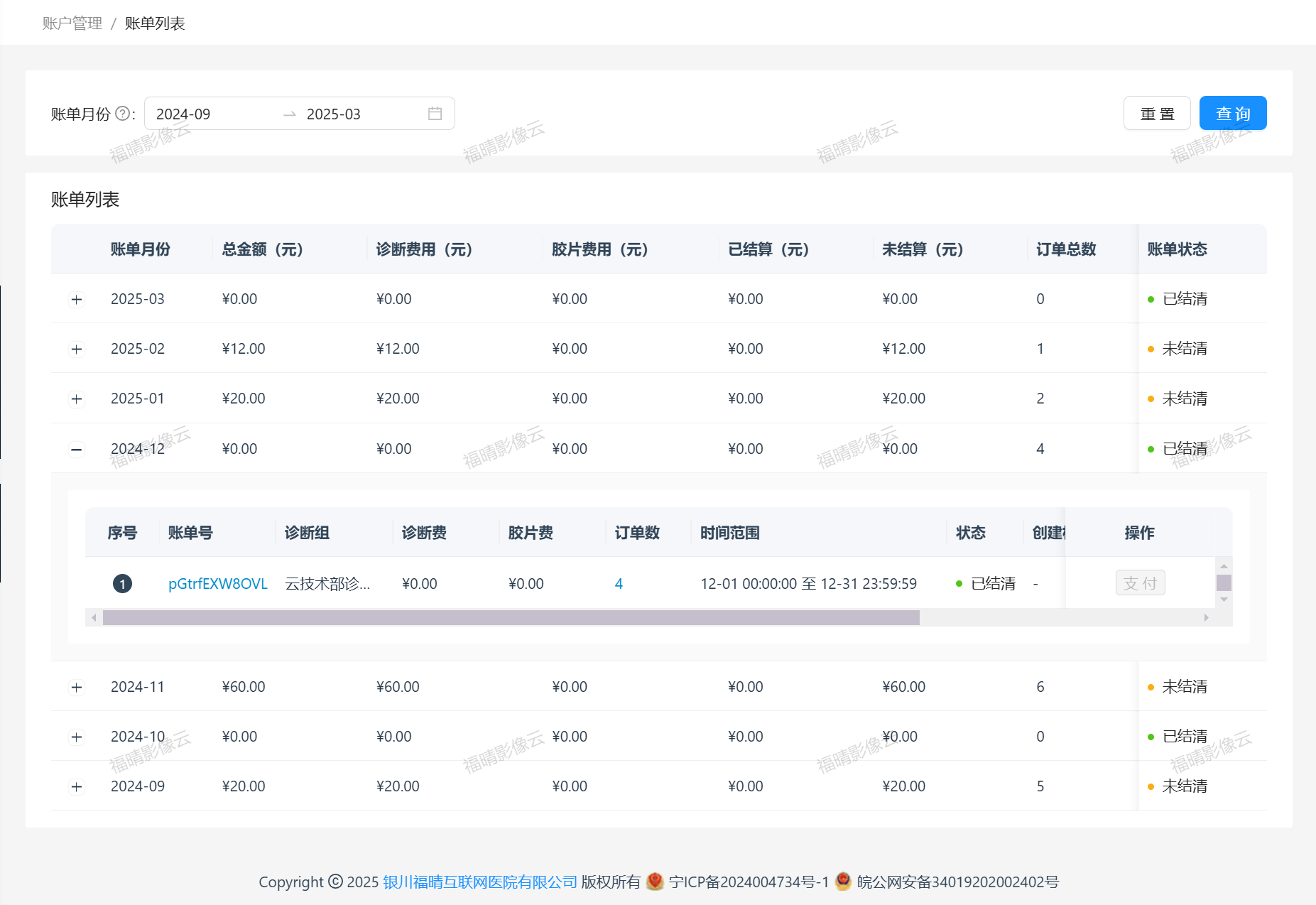Expand the 2025-02 bill row
The image size is (1316, 905).
tap(77, 349)
